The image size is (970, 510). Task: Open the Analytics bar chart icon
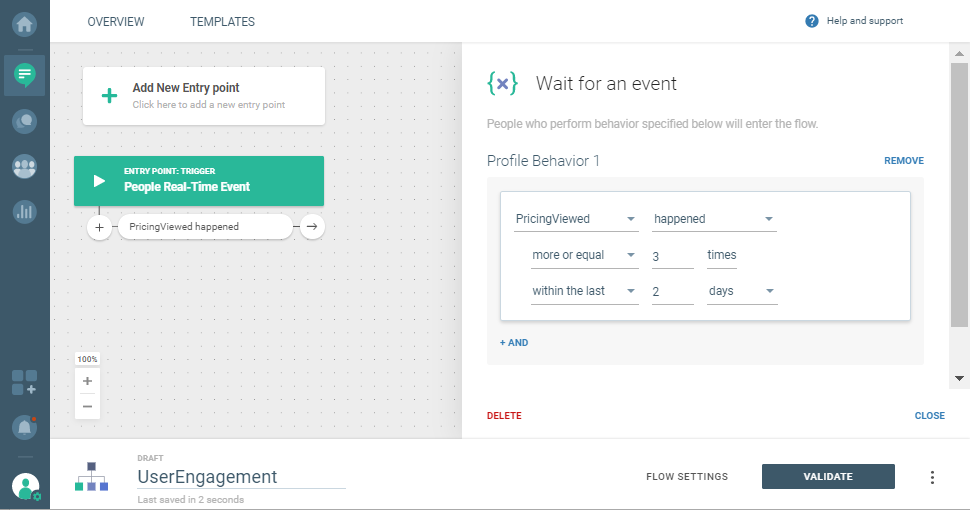[24, 211]
